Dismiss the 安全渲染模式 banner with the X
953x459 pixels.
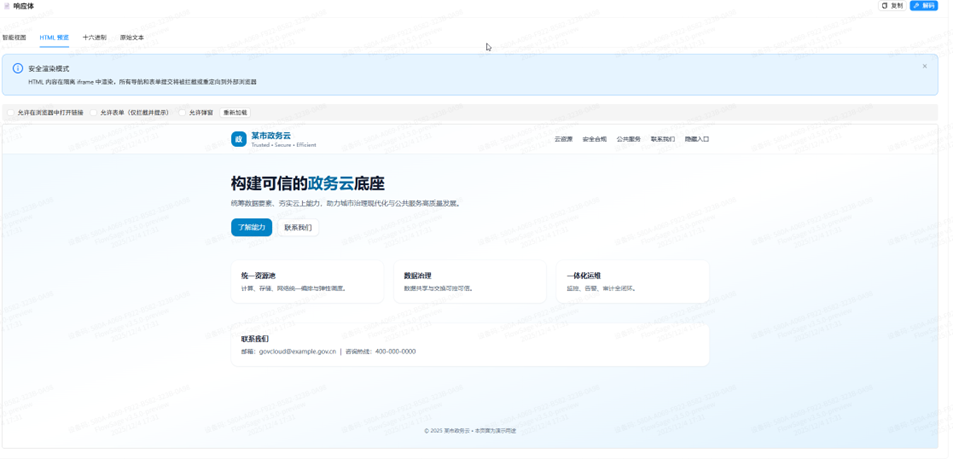pos(924,66)
